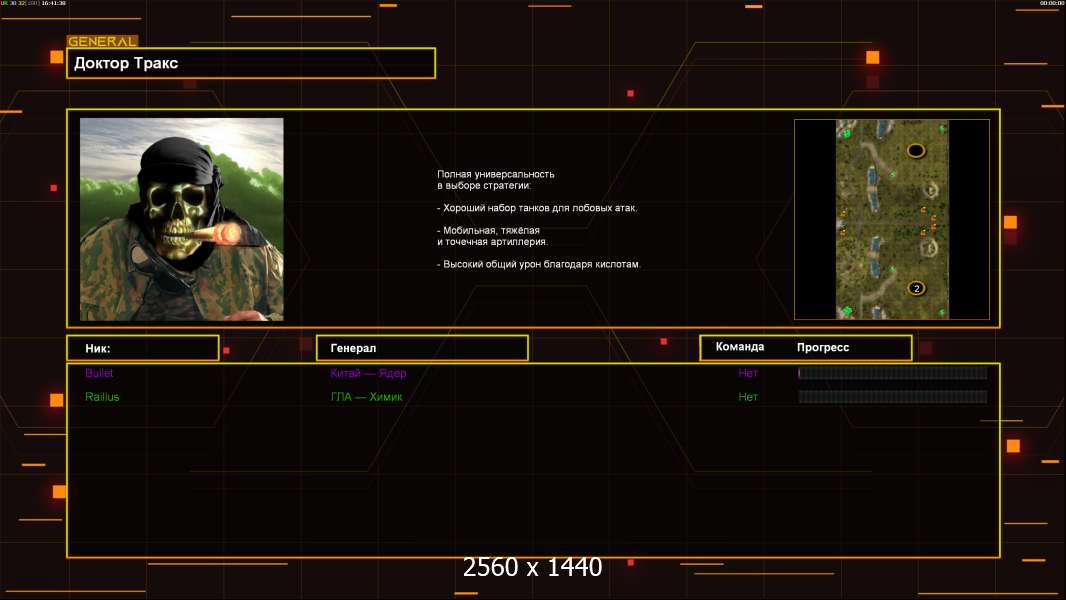Click the empty start position marker on map
Viewport: 1066px width, 600px height.
916,150
